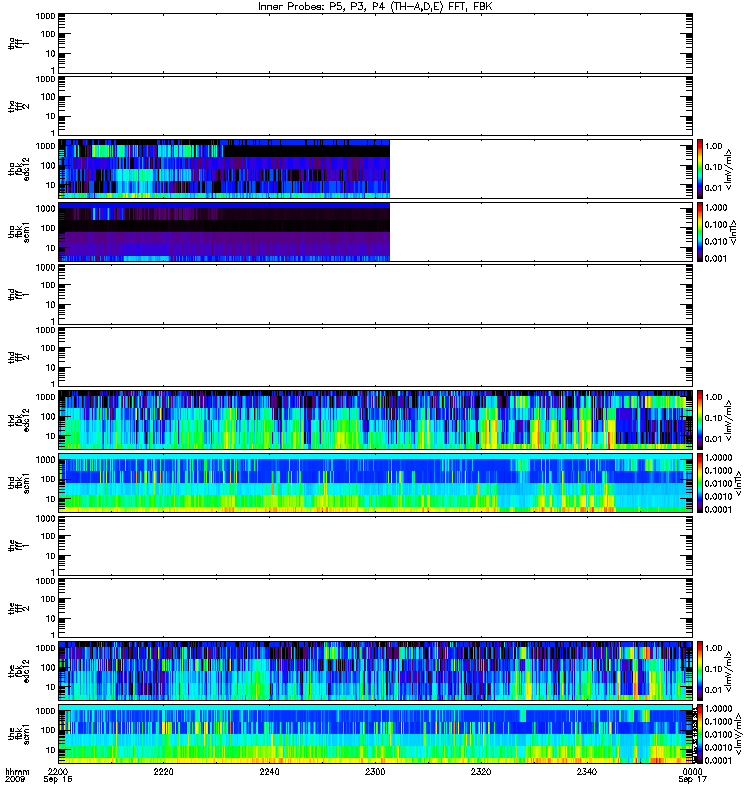
Task: Click the 2340 time axis label
Action: tap(587, 771)
